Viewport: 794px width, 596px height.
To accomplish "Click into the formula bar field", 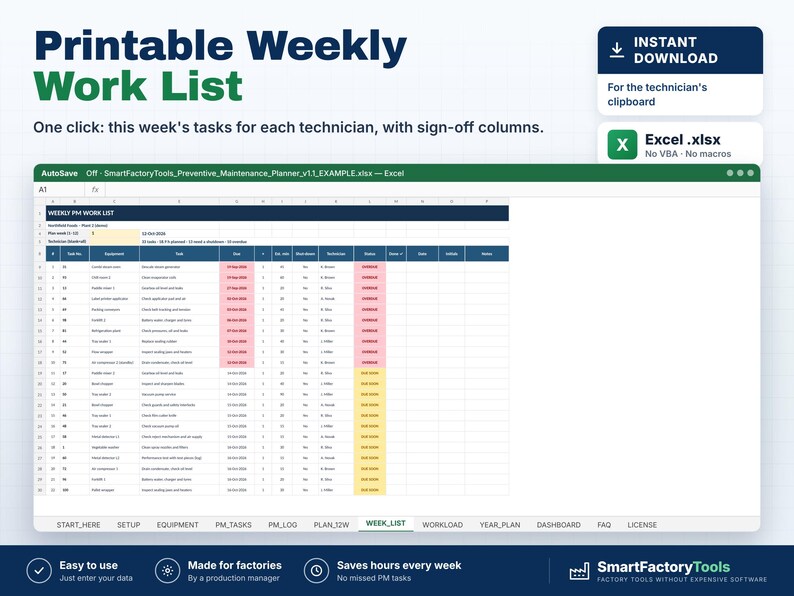I will coord(430,189).
